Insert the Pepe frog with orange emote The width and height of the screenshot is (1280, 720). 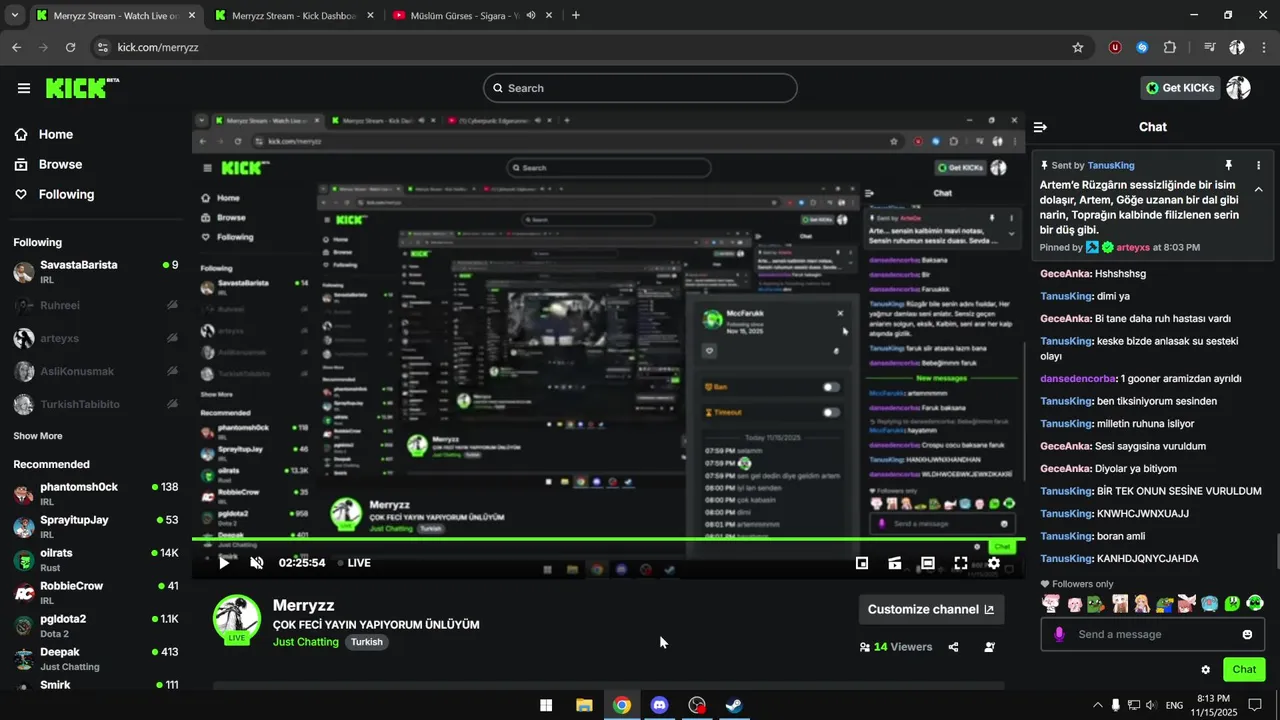pyautogui.click(x=1096, y=603)
